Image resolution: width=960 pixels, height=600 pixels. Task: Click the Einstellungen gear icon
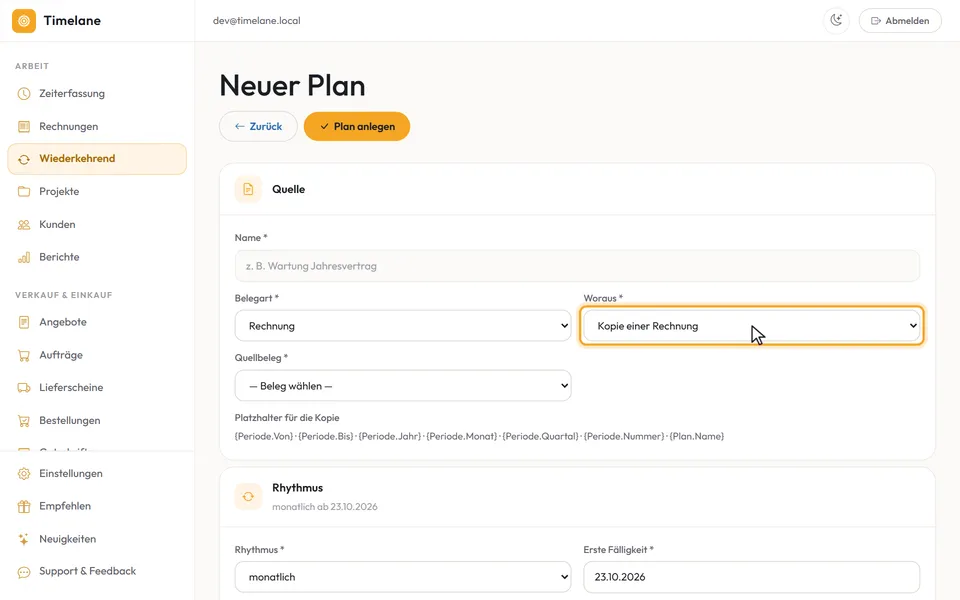24,474
